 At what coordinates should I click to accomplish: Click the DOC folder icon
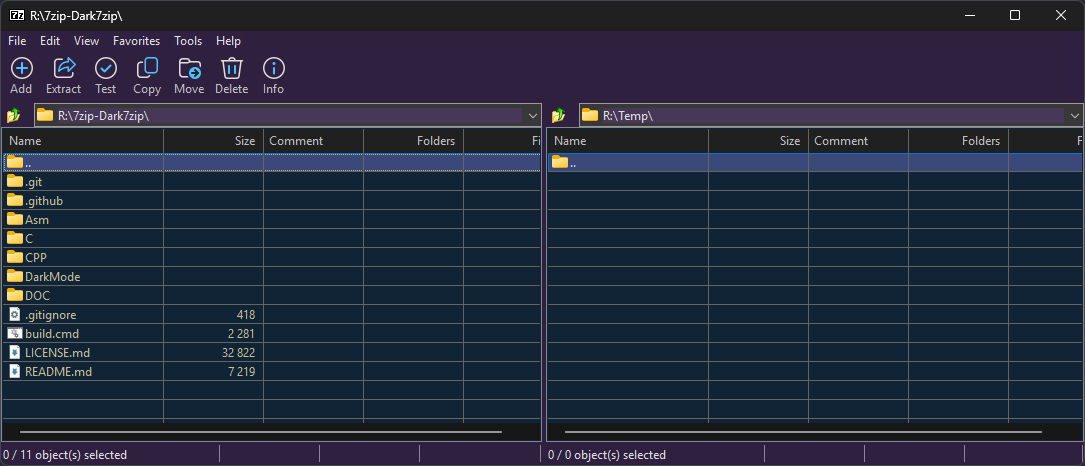[x=15, y=295]
